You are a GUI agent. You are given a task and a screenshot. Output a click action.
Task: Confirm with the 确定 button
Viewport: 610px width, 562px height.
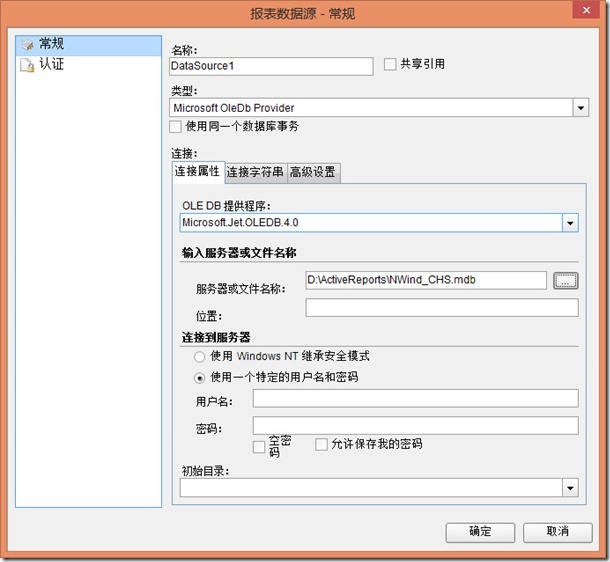click(x=480, y=532)
